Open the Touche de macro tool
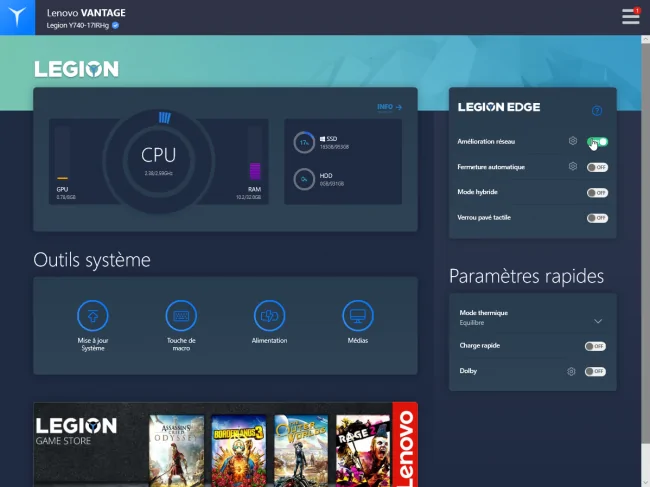Screen dimensions: 650x487 tap(181, 316)
